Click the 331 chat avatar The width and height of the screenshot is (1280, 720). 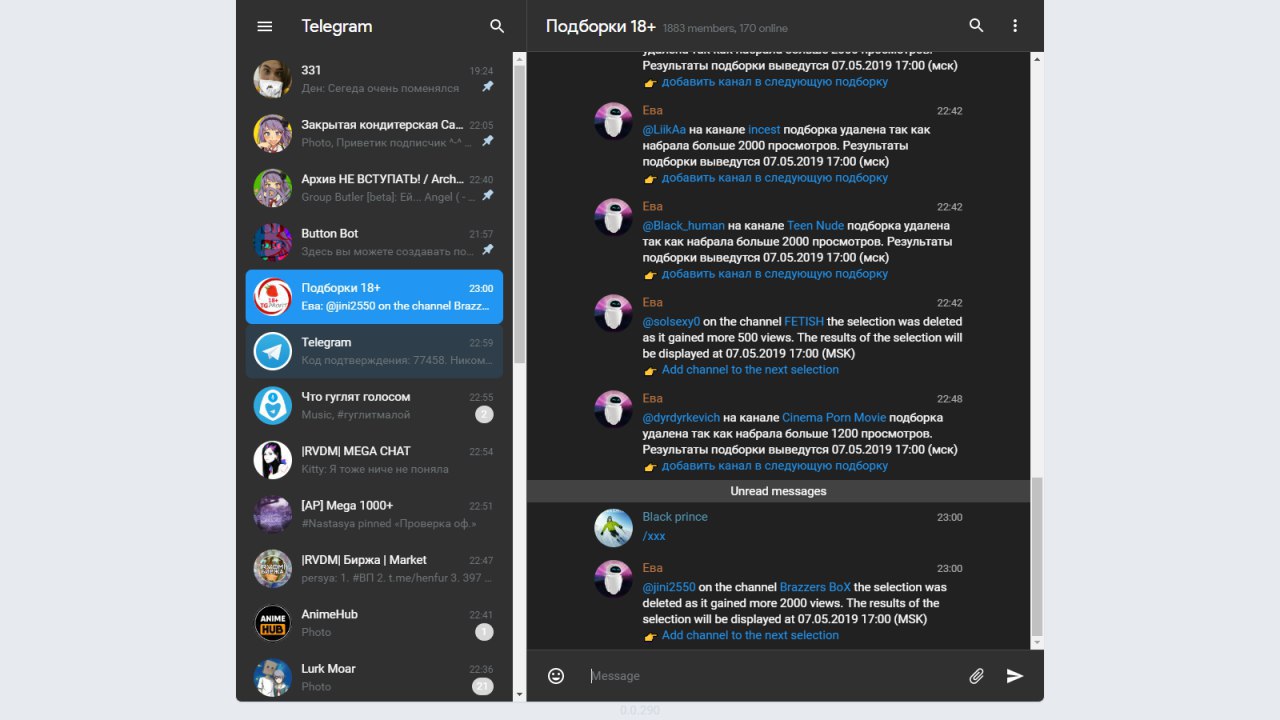(273, 79)
